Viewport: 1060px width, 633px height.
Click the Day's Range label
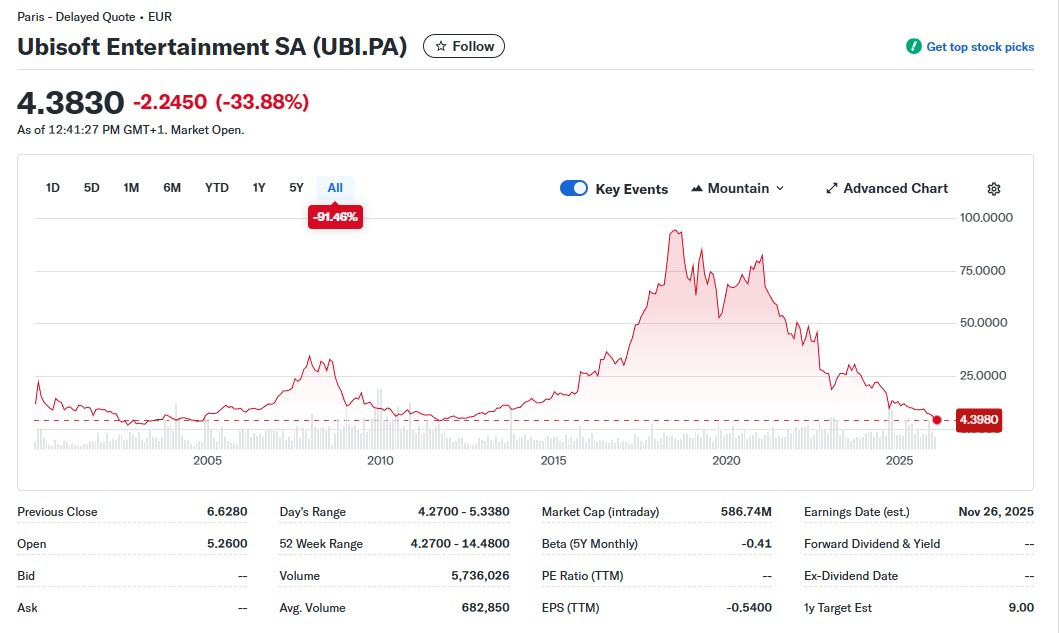312,512
